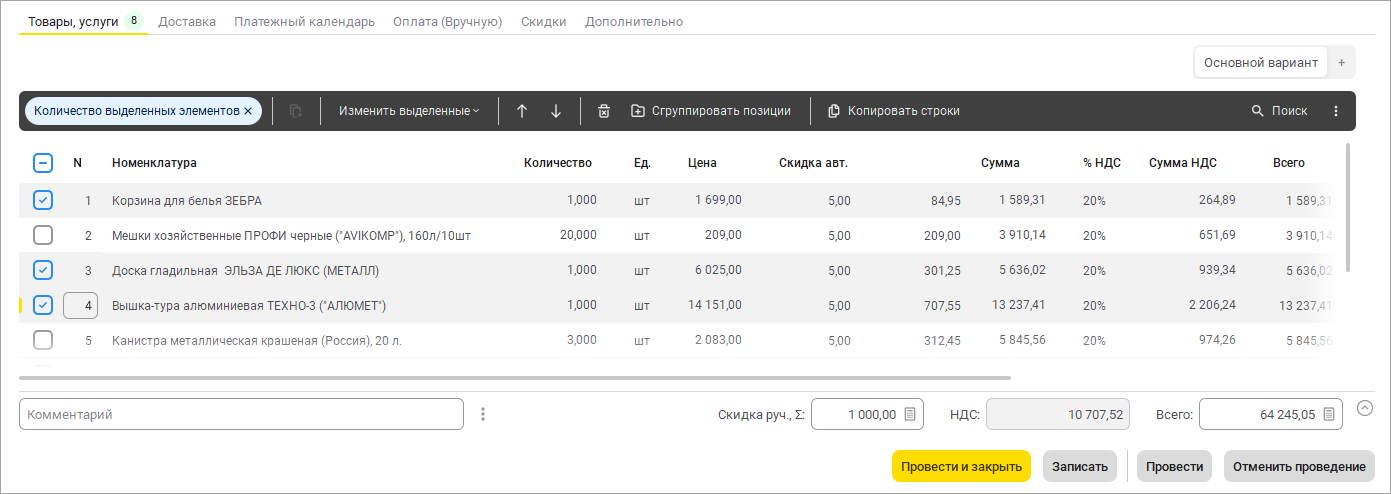Open the Платежный календарь tab
This screenshot has width=1391, height=494.
(305, 21)
